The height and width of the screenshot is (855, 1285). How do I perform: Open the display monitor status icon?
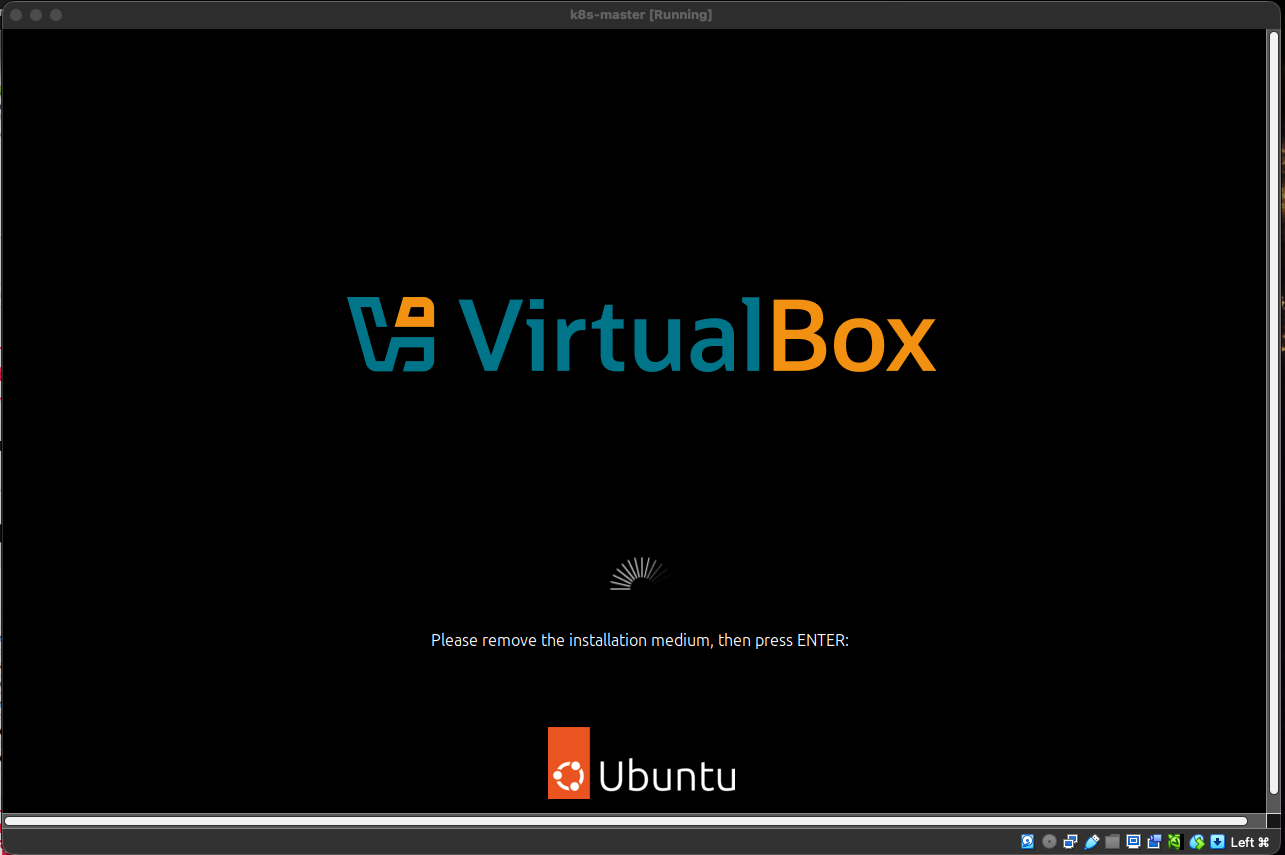tap(1133, 842)
